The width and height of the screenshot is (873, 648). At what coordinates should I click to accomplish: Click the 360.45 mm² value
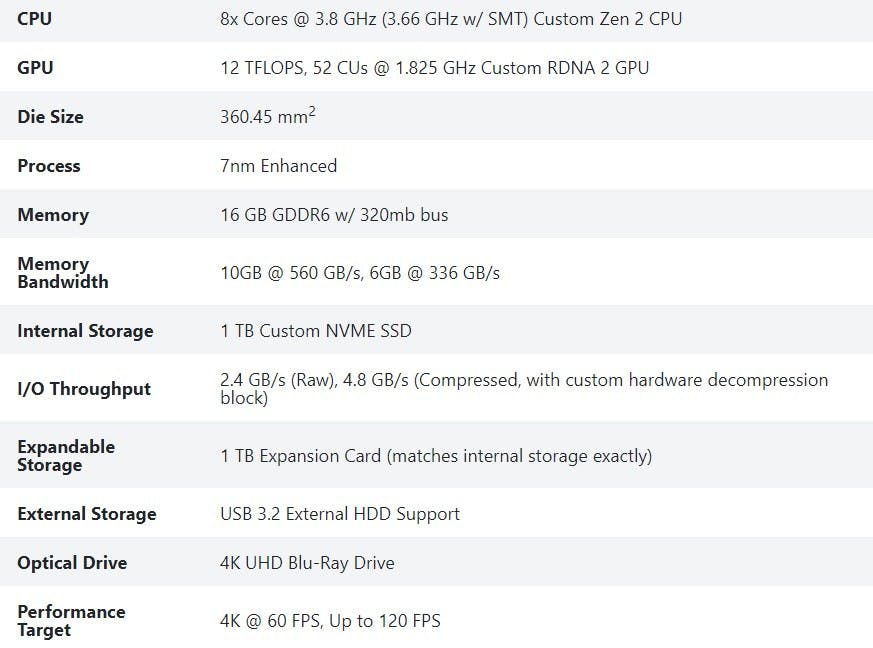[x=267, y=117]
